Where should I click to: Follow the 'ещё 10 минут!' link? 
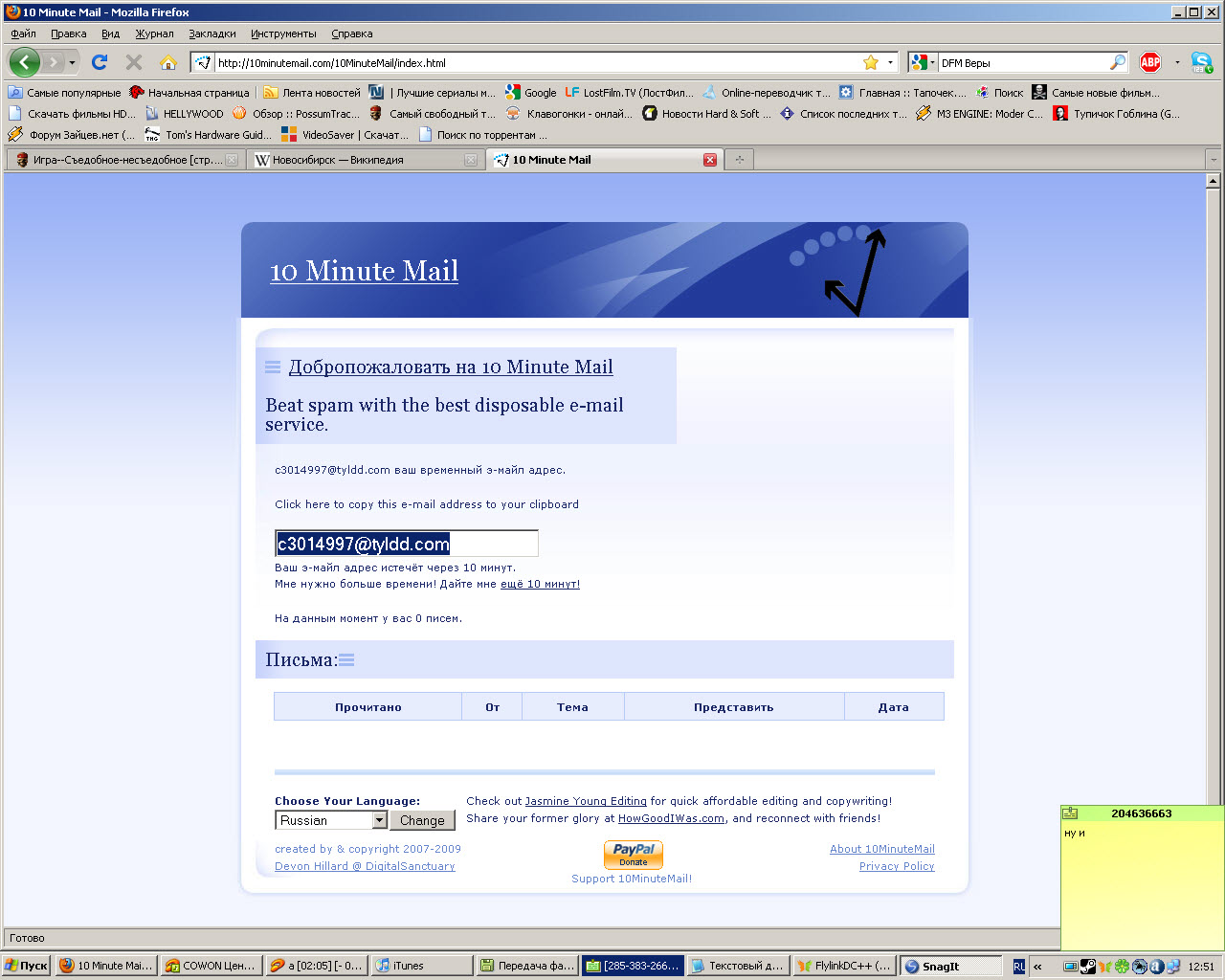click(540, 584)
